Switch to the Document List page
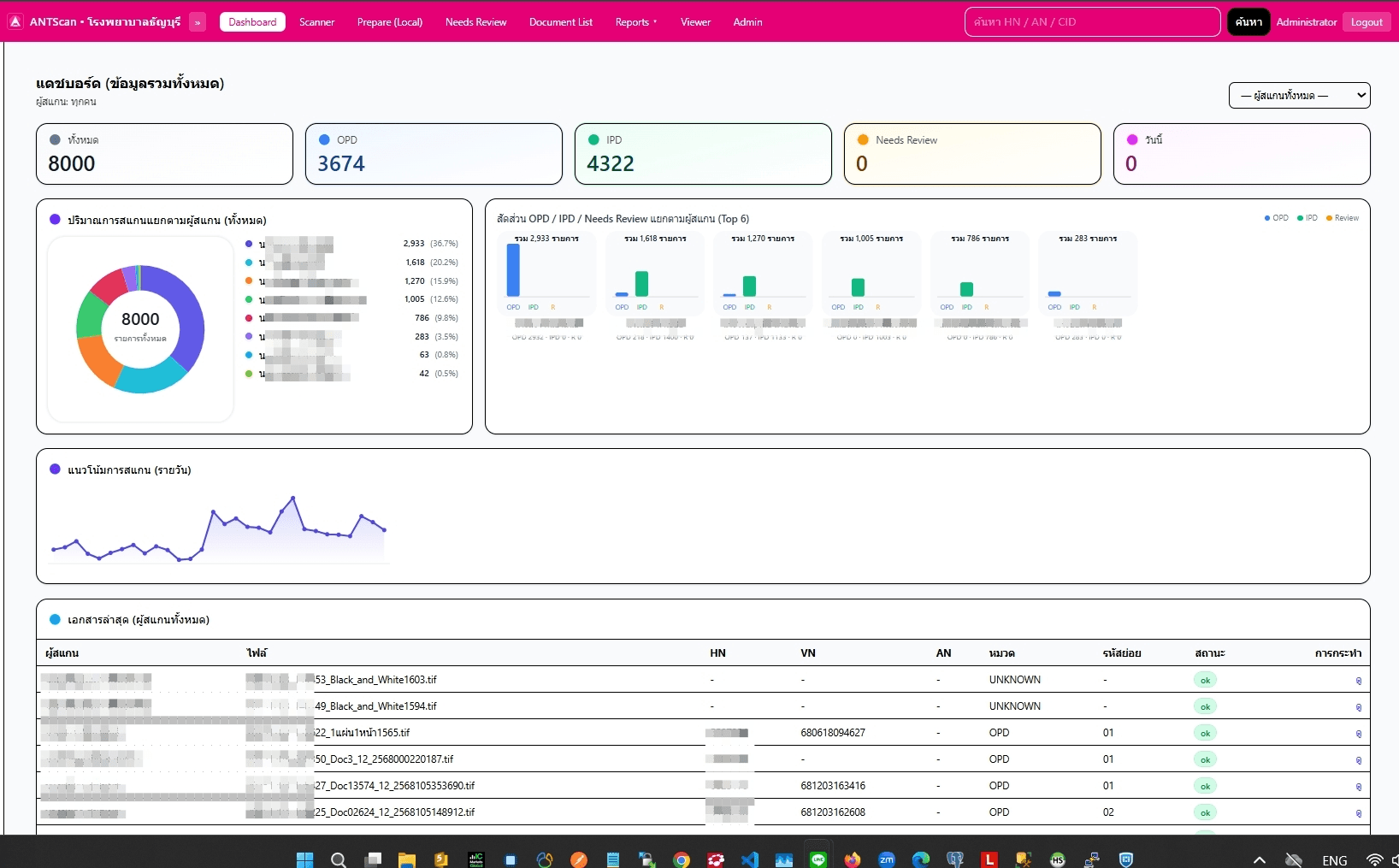This screenshot has height=868, width=1399. [560, 22]
